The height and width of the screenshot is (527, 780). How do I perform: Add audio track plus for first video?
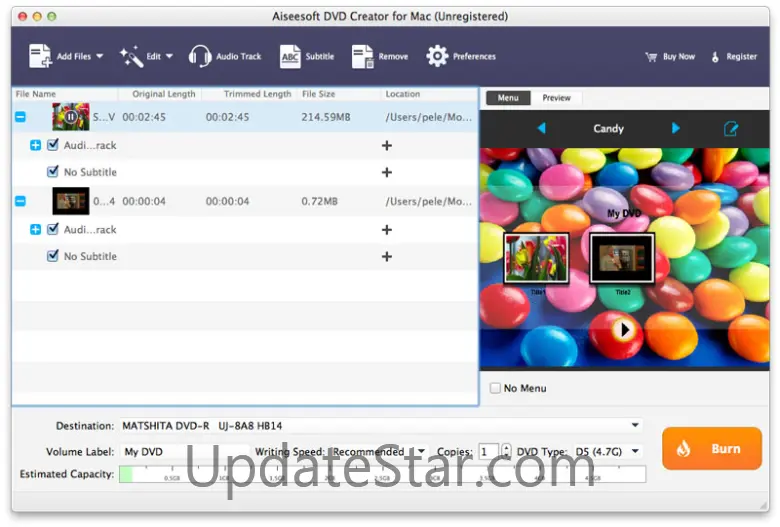click(387, 145)
